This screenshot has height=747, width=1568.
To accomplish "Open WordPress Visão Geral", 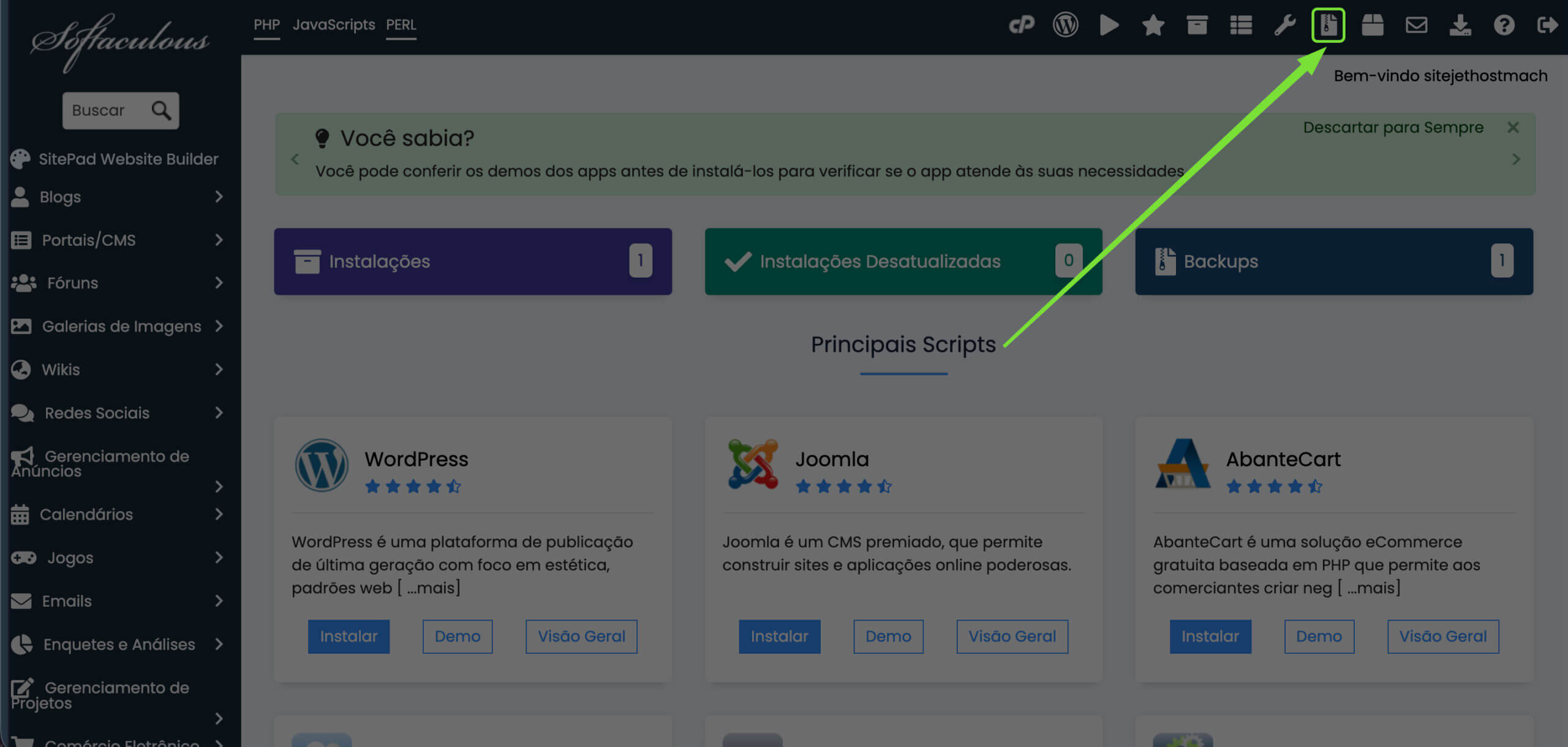I will tap(581, 637).
